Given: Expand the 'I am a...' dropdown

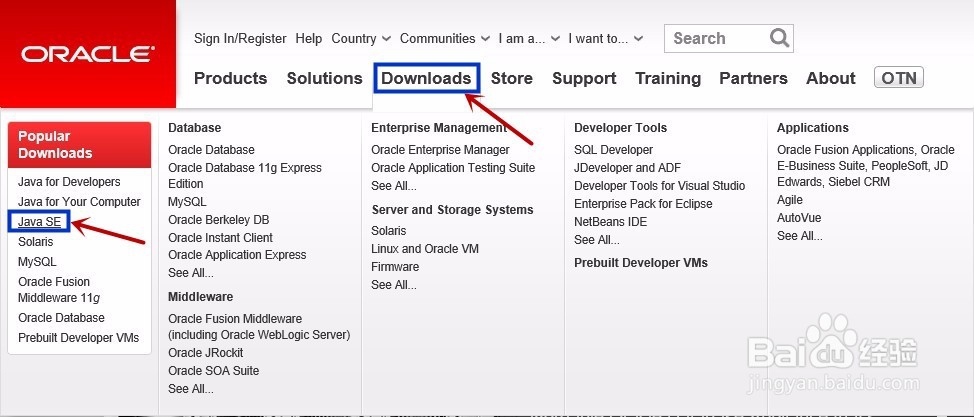Looking at the screenshot, I should [529, 39].
